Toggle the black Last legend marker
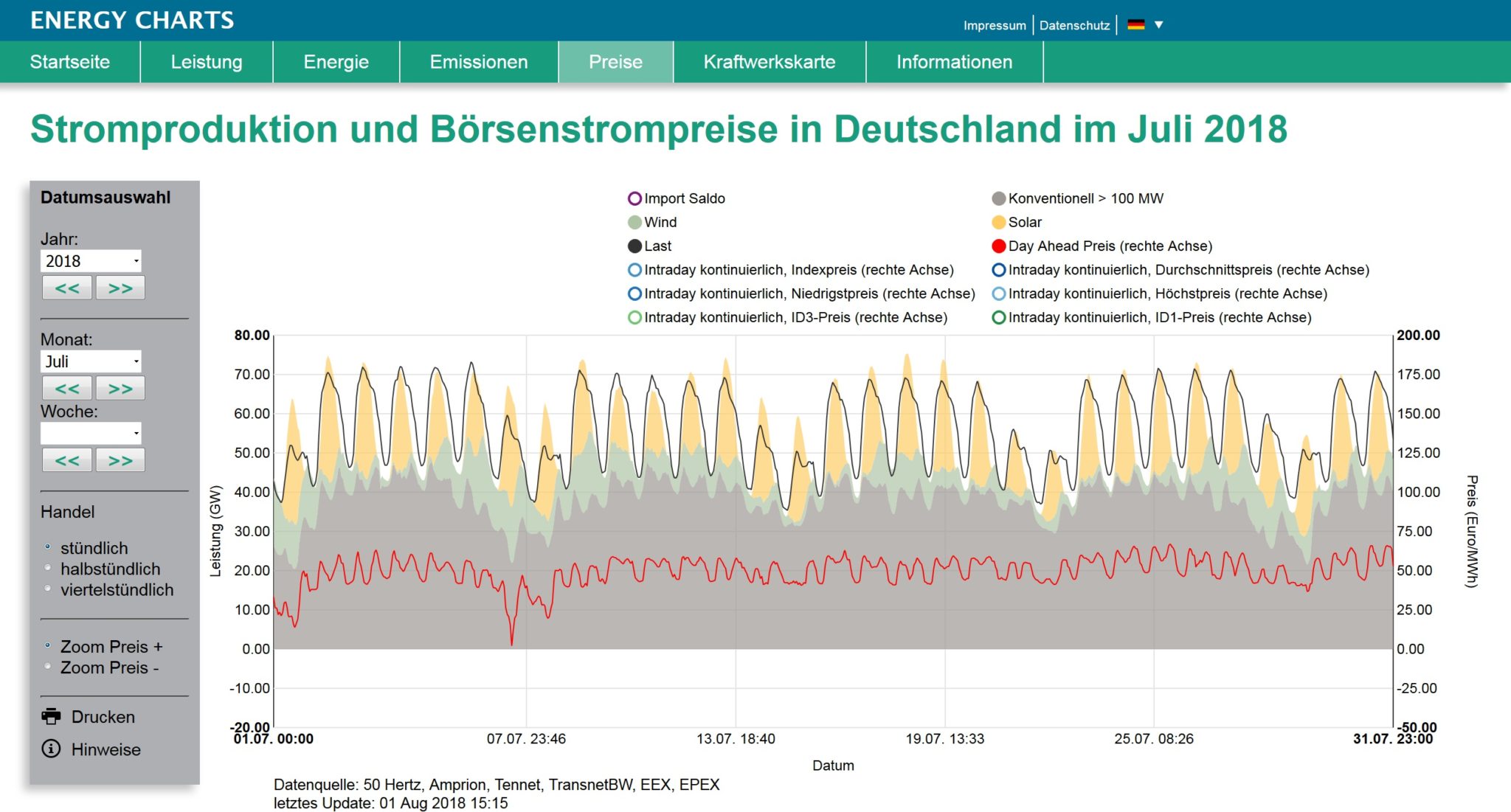Screen dimensions: 1511x812 pyautogui.click(x=634, y=246)
